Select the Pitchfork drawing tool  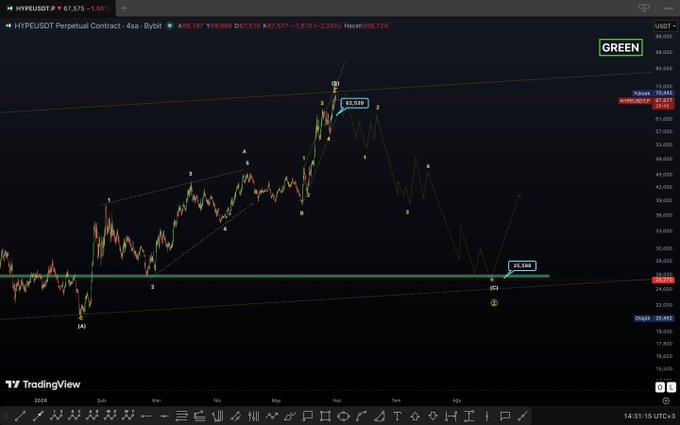pos(218,416)
